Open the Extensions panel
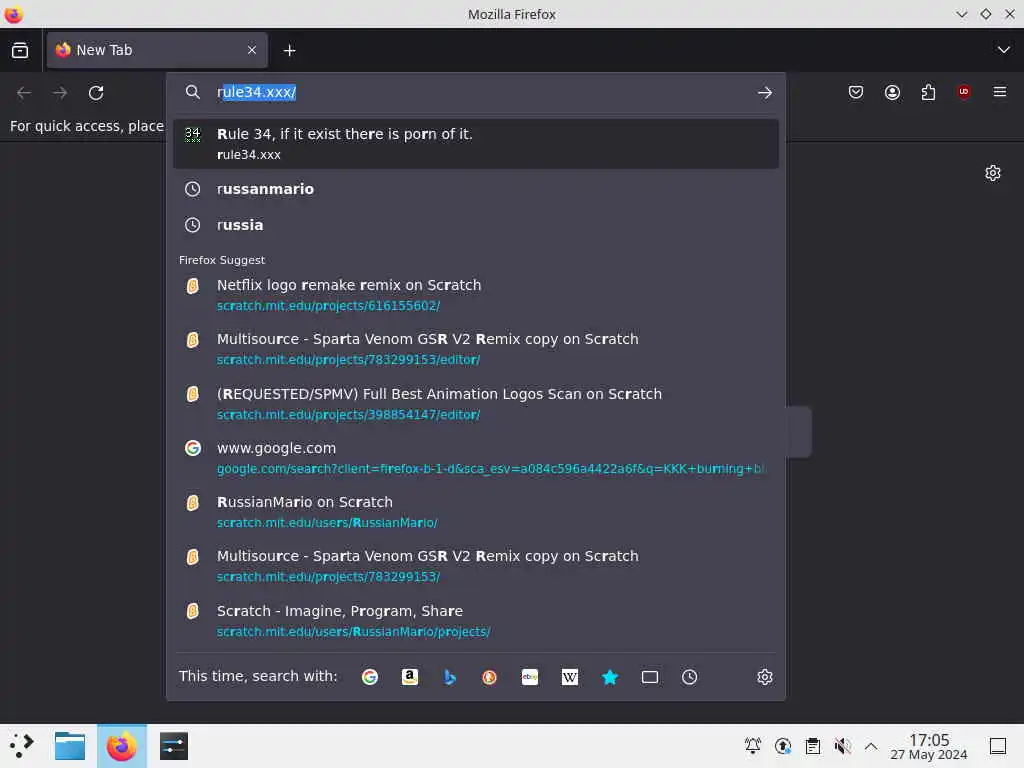 [x=928, y=93]
